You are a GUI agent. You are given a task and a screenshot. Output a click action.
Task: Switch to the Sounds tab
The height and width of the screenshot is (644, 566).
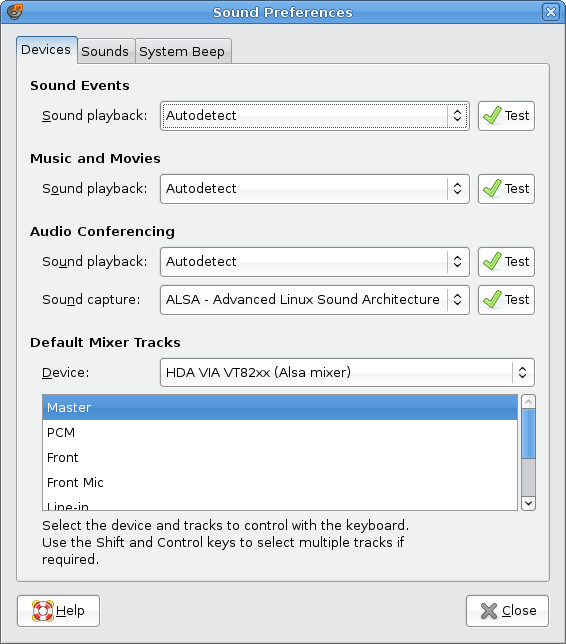[105, 51]
